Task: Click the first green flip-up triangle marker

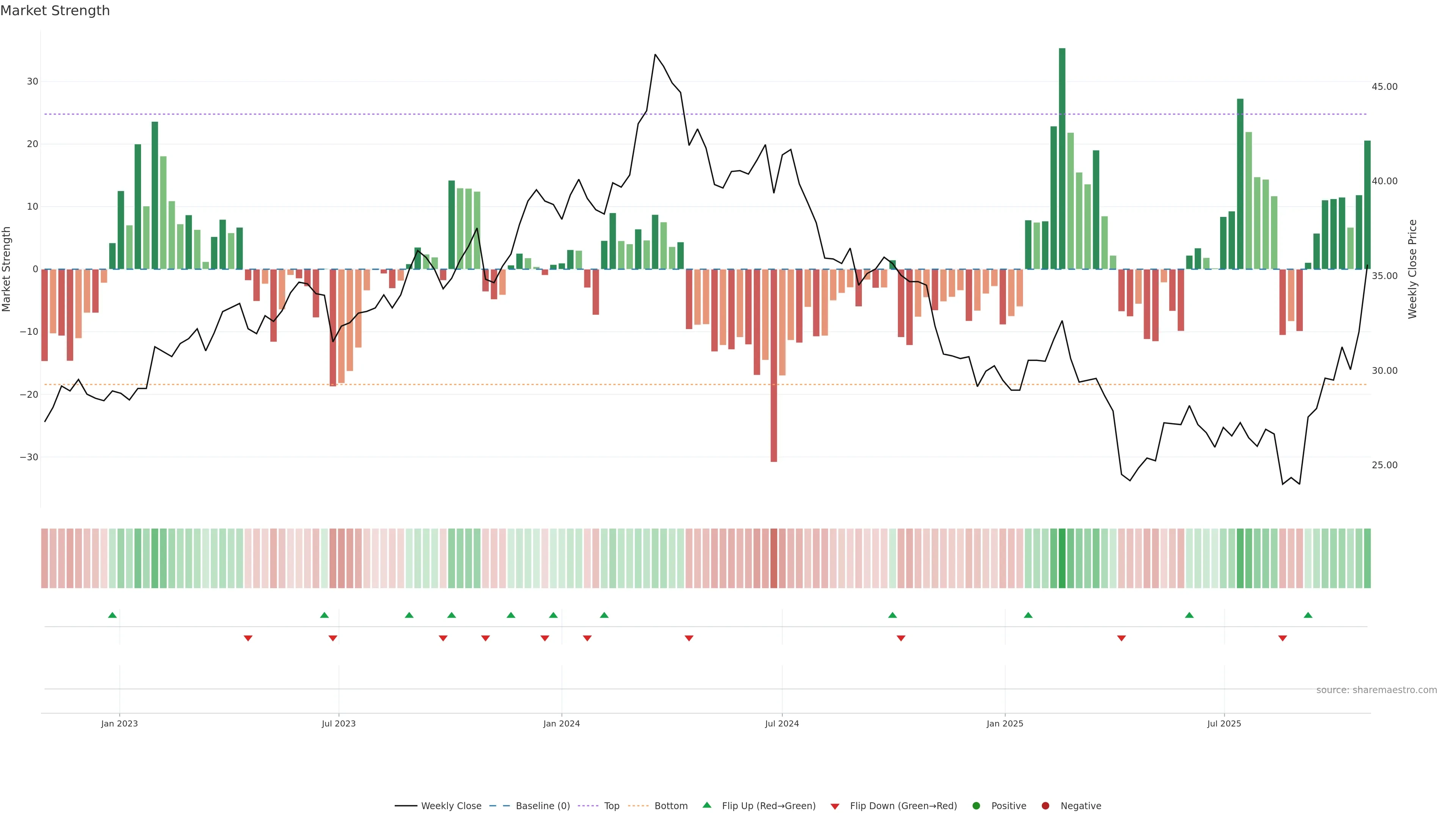Action: click(x=113, y=615)
